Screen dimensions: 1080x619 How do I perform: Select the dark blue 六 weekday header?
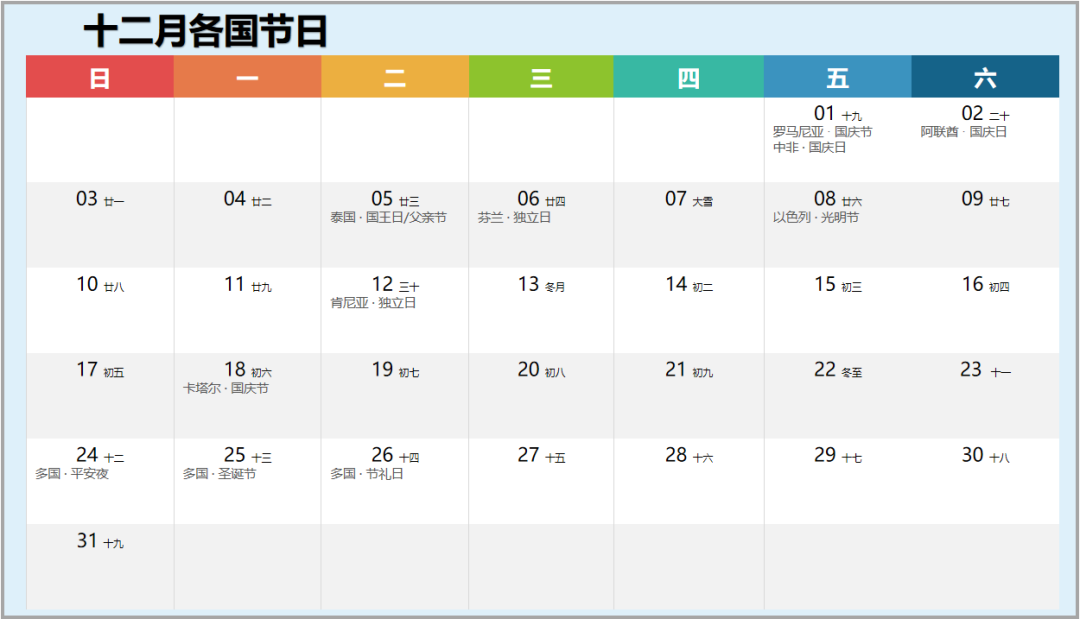985,77
